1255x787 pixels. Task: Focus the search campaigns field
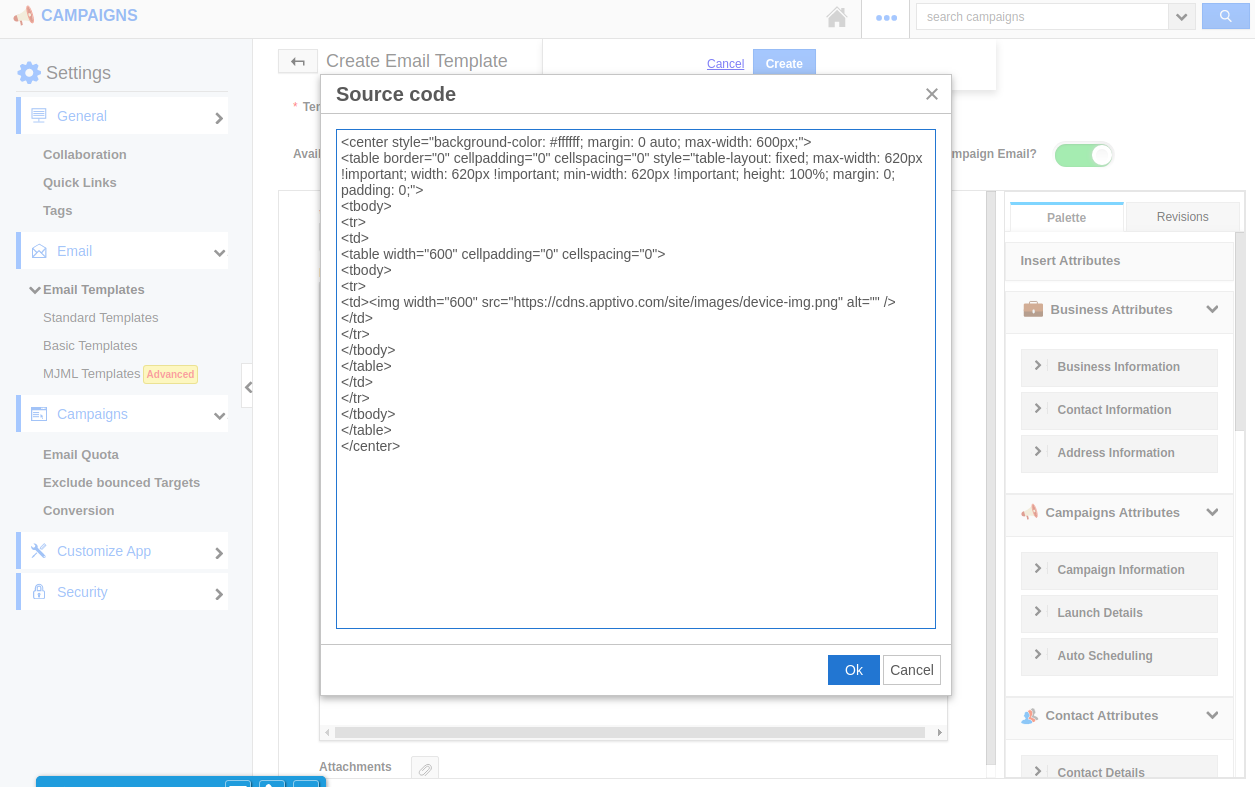click(x=1042, y=17)
